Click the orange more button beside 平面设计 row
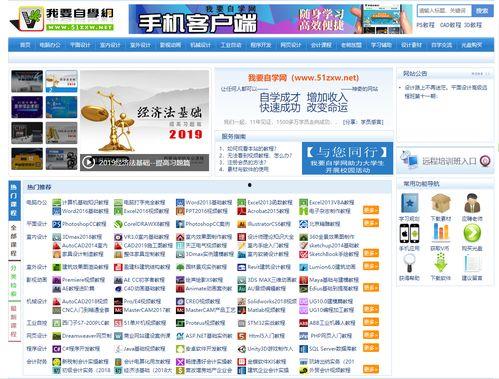Screen dimensions: 499x379 pos(371,223)
